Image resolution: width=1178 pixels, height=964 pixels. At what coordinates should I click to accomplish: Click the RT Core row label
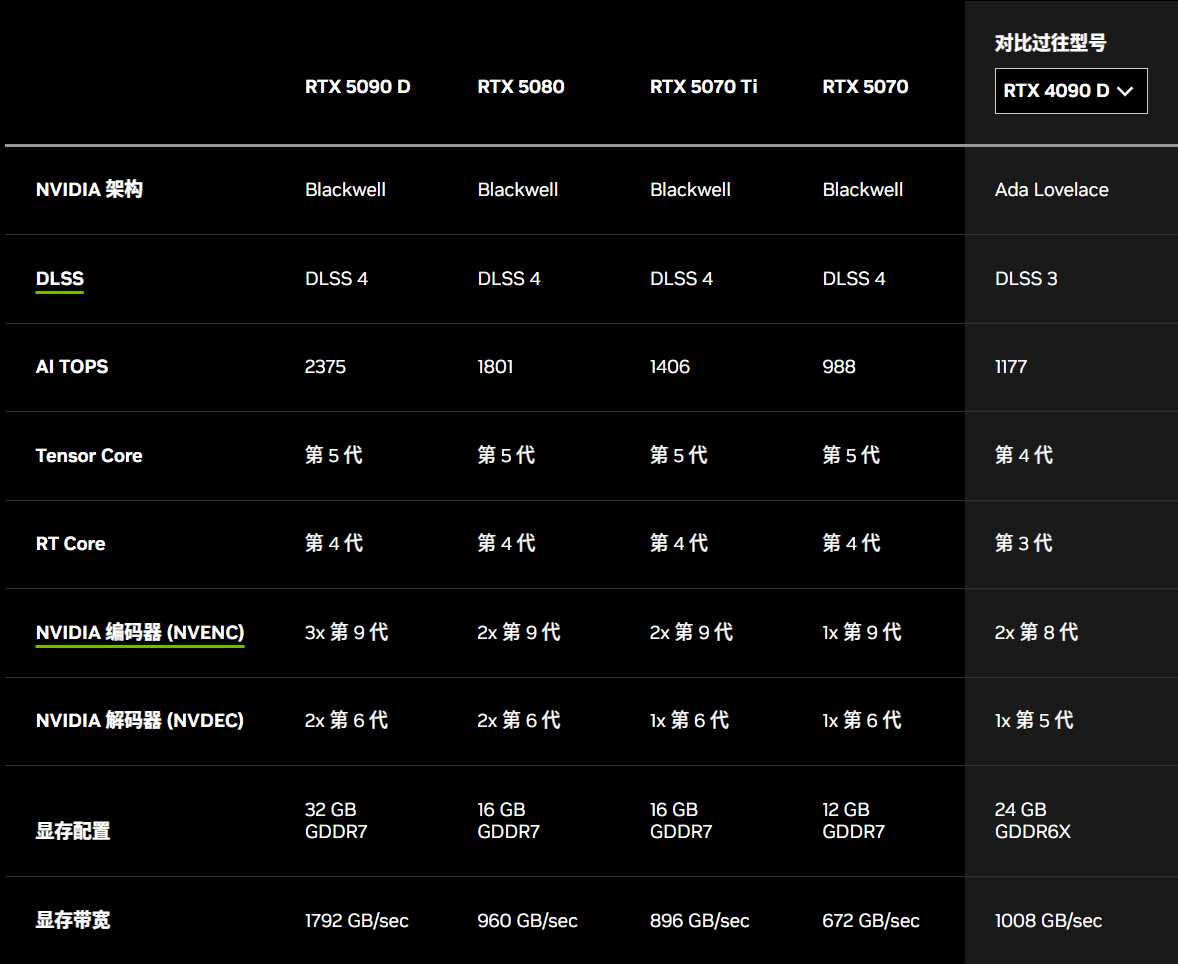70,544
